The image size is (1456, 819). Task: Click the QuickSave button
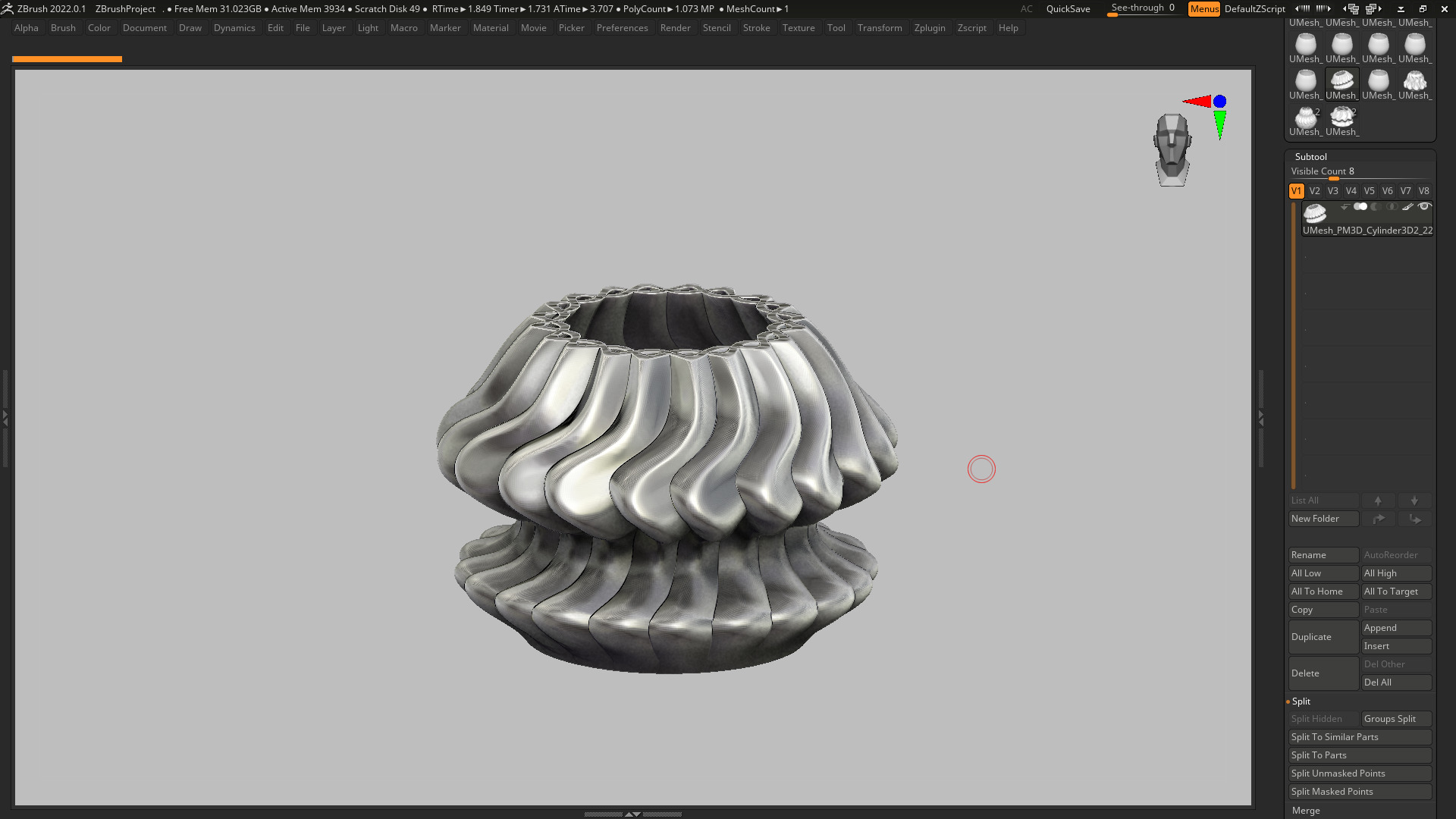[x=1068, y=9]
